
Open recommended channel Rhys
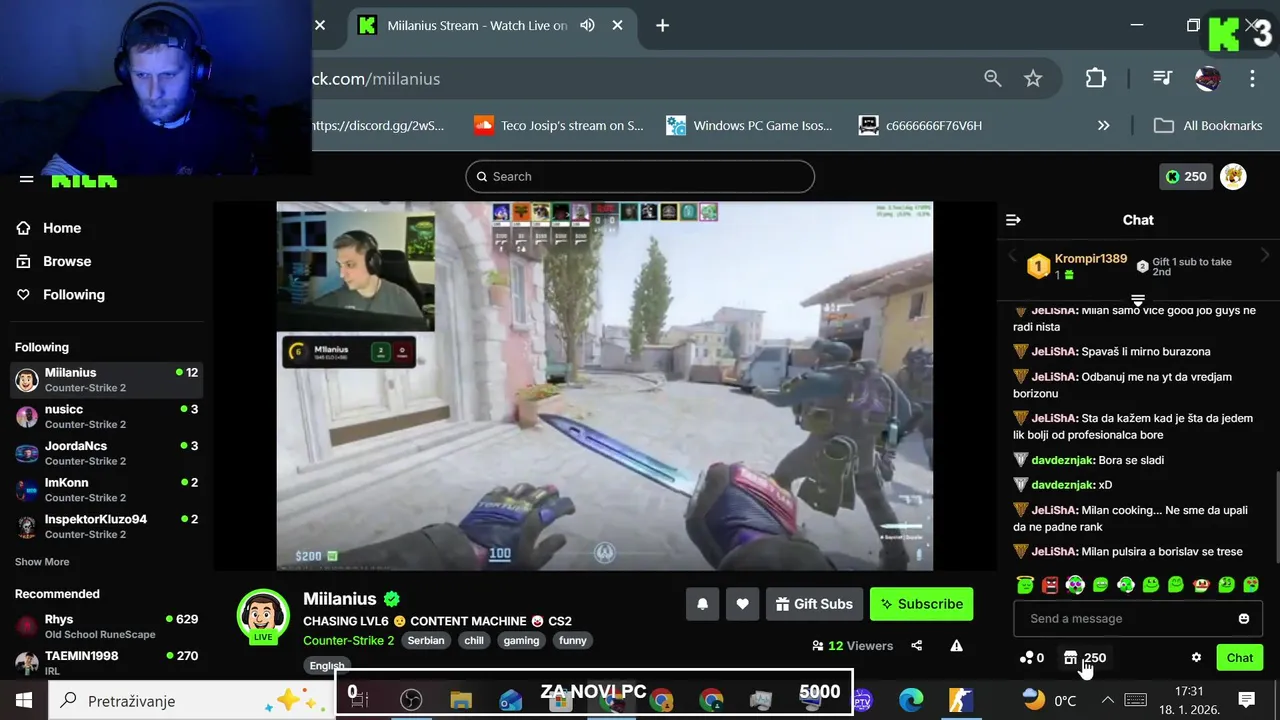[x=107, y=626]
